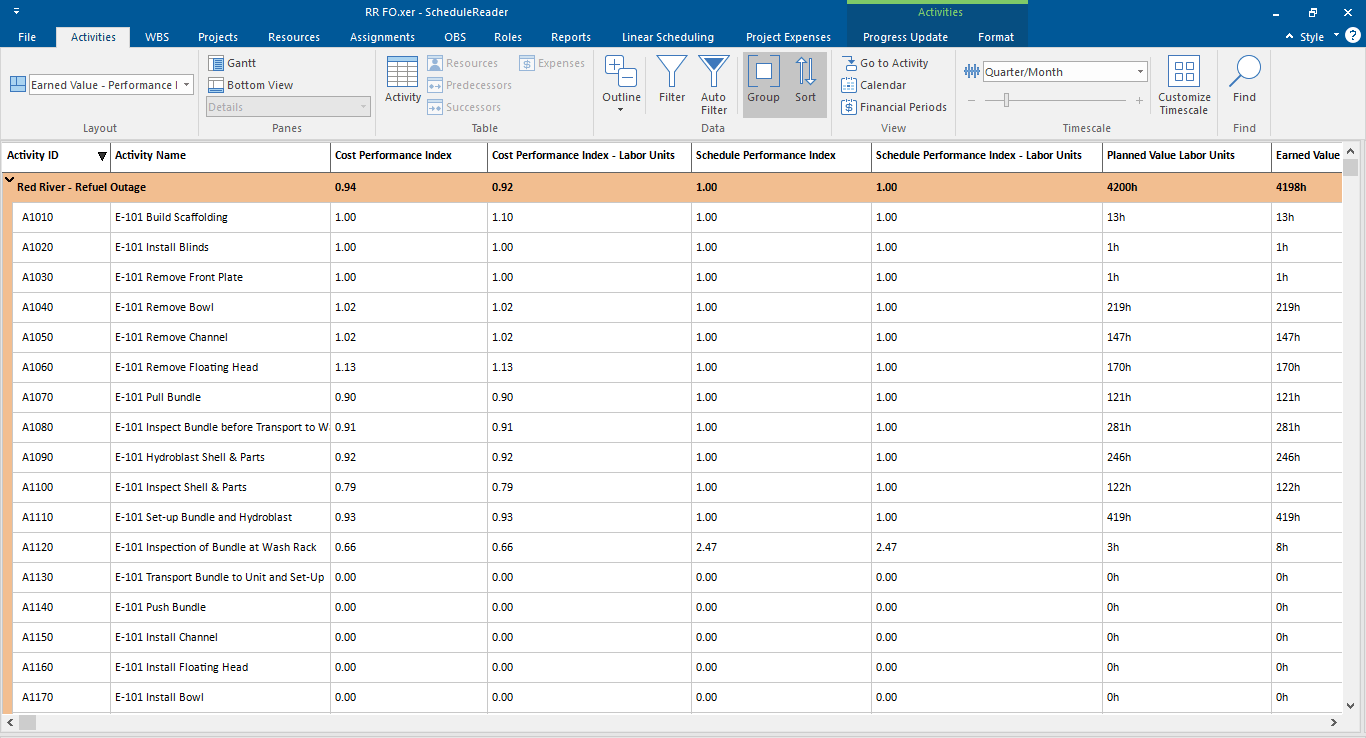Show the Predecessors table

pyautogui.click(x=469, y=85)
